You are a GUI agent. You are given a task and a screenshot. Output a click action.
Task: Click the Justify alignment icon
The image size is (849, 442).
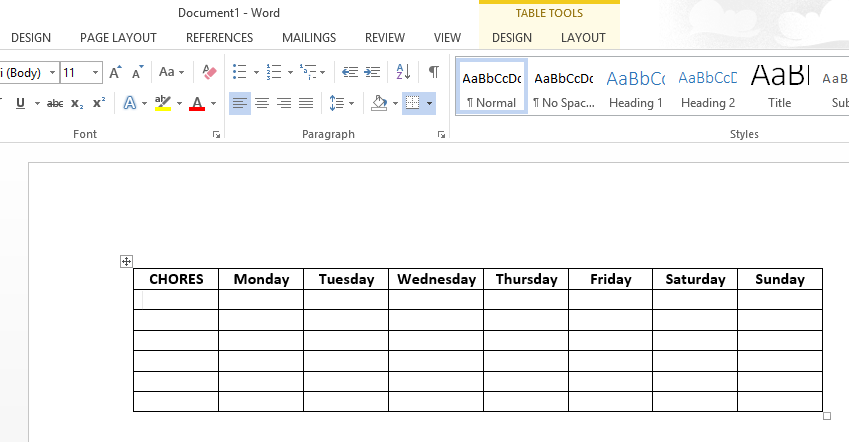tap(306, 103)
